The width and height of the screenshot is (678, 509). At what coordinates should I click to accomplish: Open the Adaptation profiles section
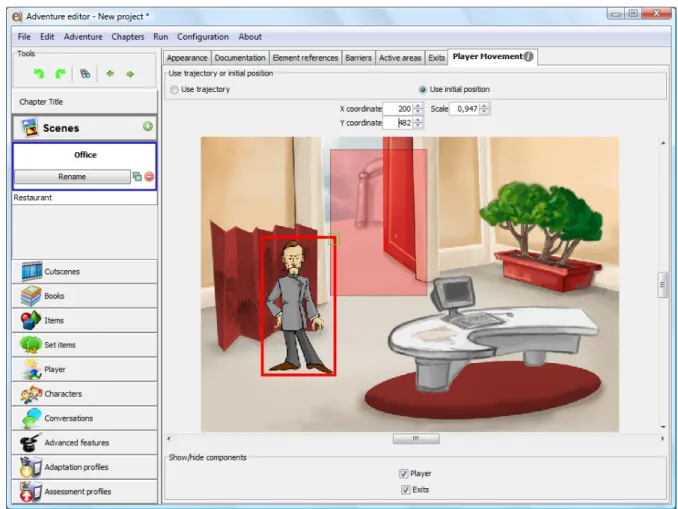(84, 467)
